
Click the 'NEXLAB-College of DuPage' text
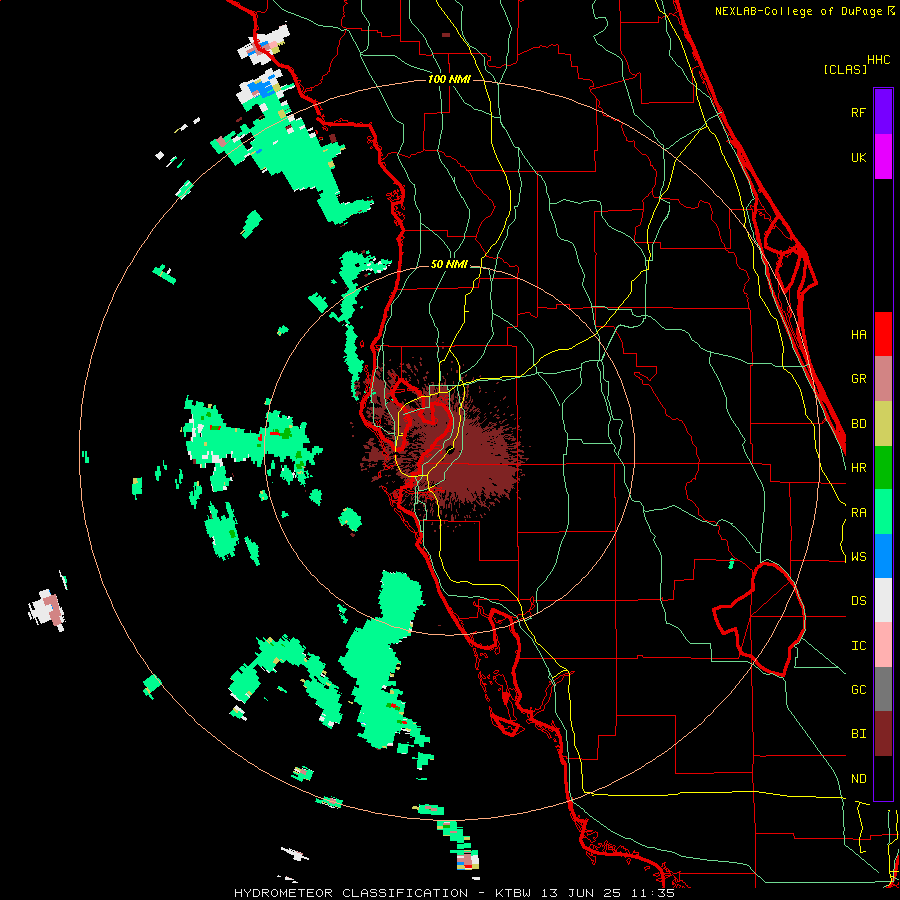(800, 11)
